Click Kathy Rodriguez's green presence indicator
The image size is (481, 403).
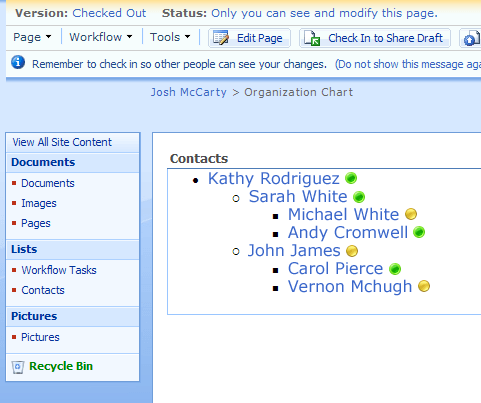point(351,178)
